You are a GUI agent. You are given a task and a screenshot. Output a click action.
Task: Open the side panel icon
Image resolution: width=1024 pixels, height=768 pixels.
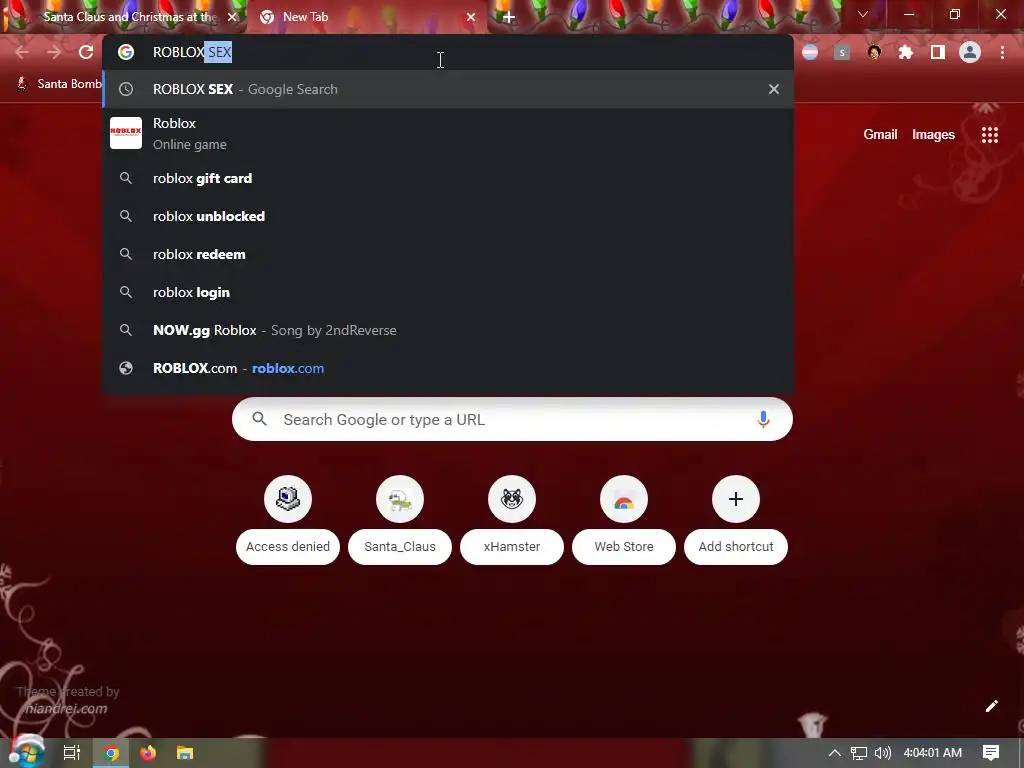tap(938, 52)
